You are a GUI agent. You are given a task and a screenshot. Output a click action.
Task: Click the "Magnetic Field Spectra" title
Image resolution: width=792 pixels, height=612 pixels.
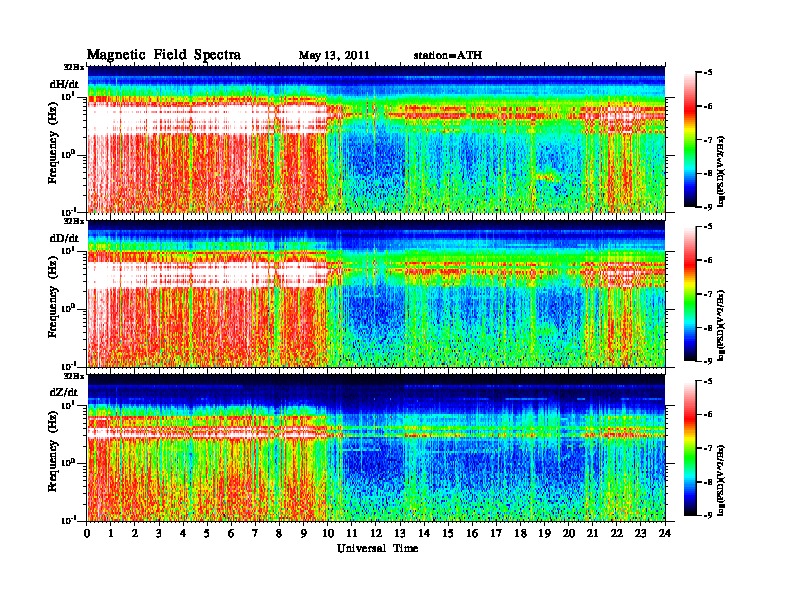(164, 55)
